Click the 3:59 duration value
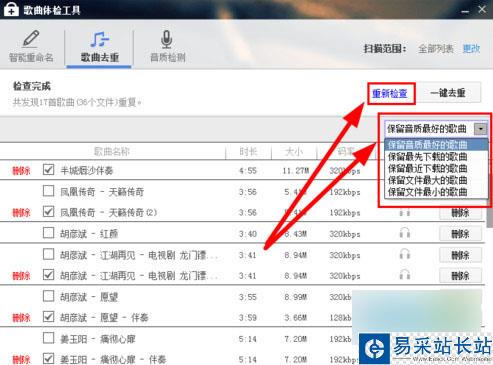Viewport: 493px width, 365px height. tap(248, 318)
